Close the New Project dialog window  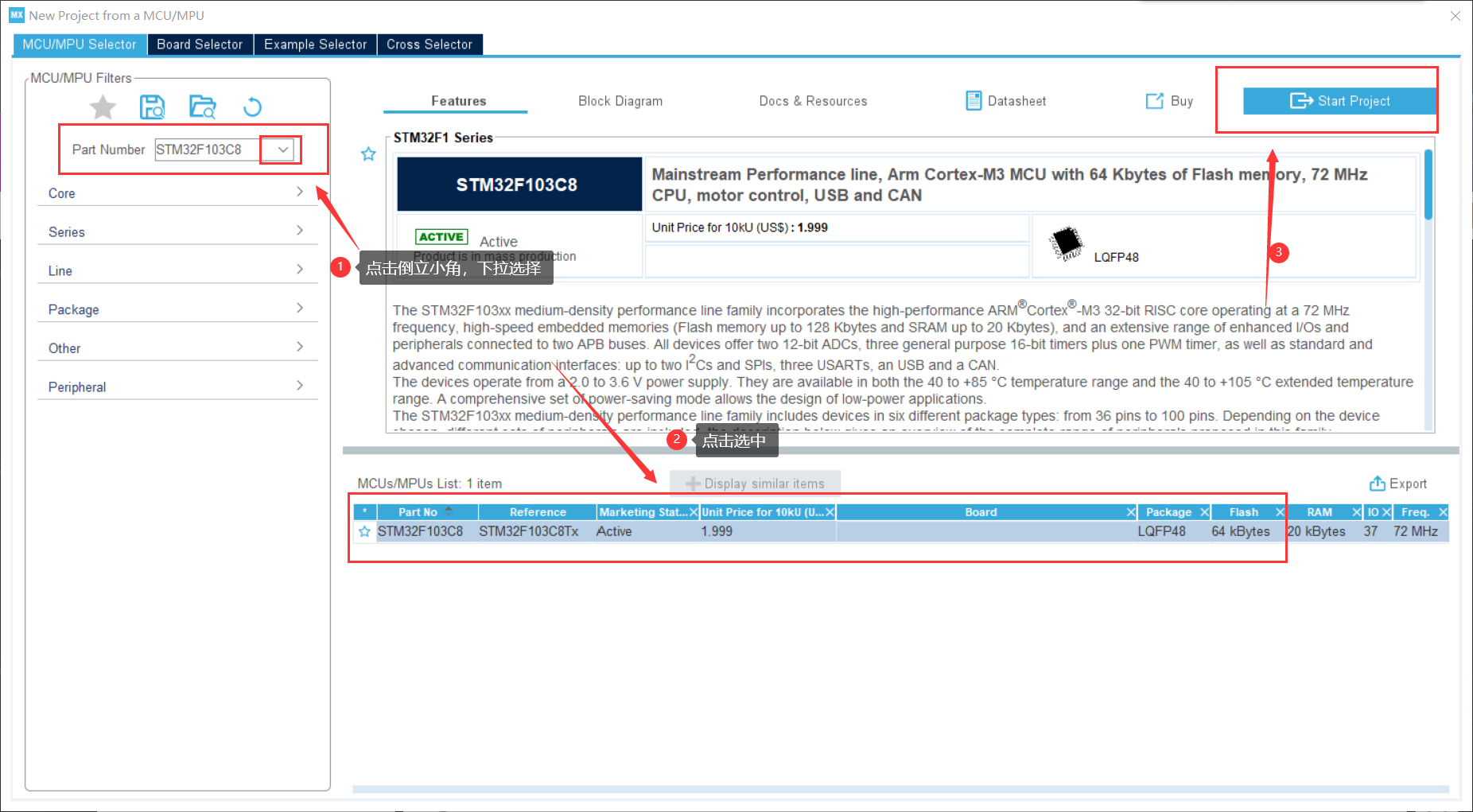[x=1455, y=15]
